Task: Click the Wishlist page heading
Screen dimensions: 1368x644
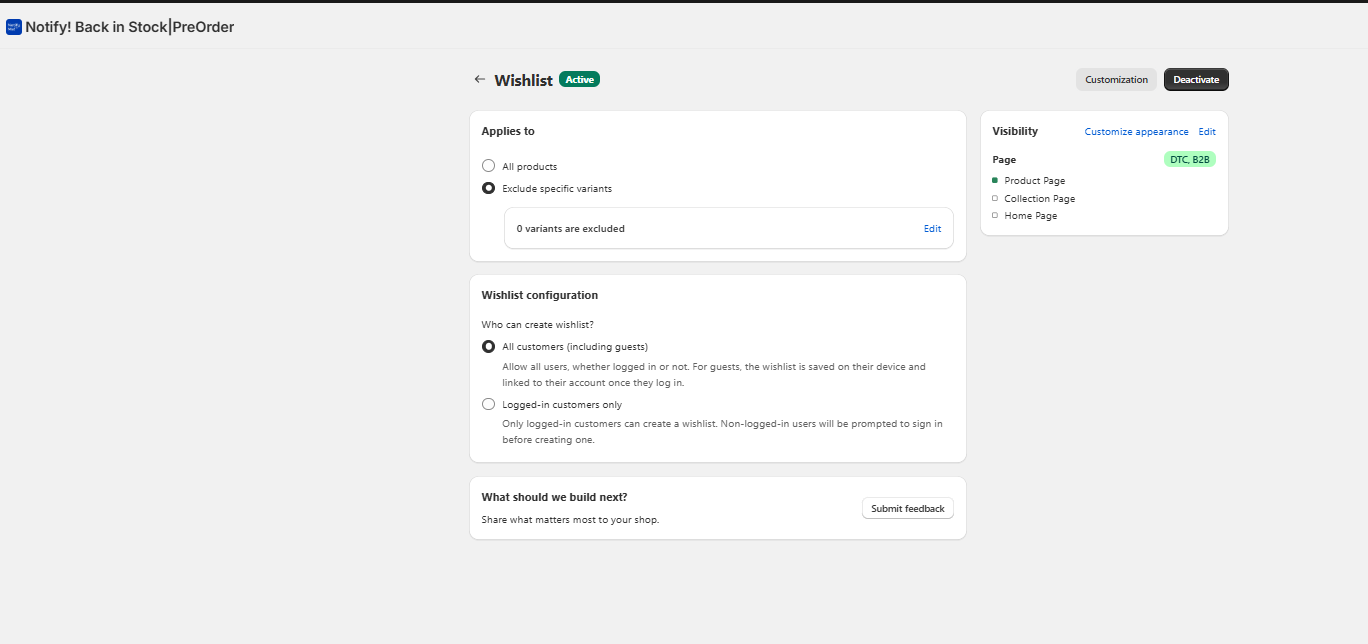Action: click(523, 80)
